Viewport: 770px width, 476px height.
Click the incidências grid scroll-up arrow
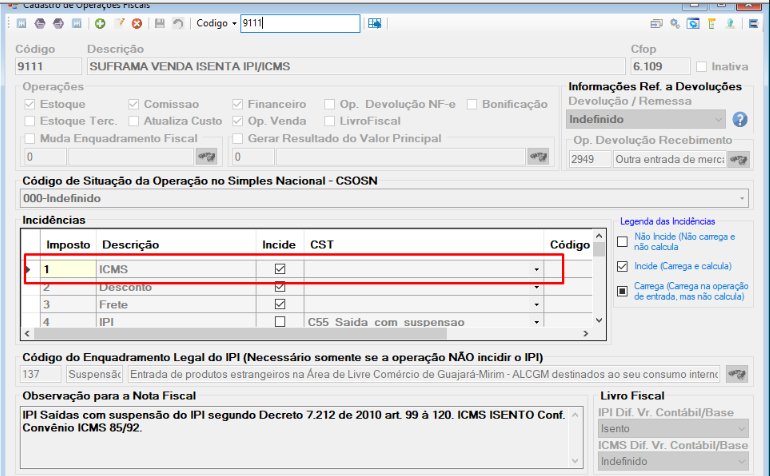click(599, 236)
